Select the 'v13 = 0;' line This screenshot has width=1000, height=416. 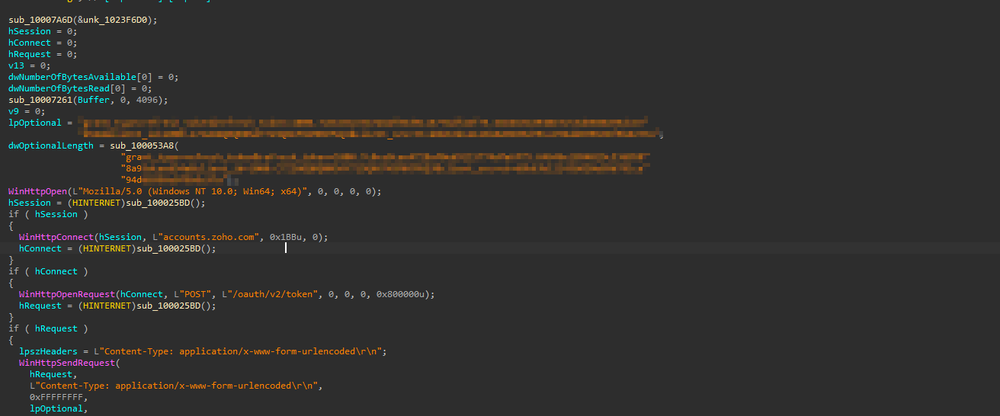pyautogui.click(x=29, y=66)
